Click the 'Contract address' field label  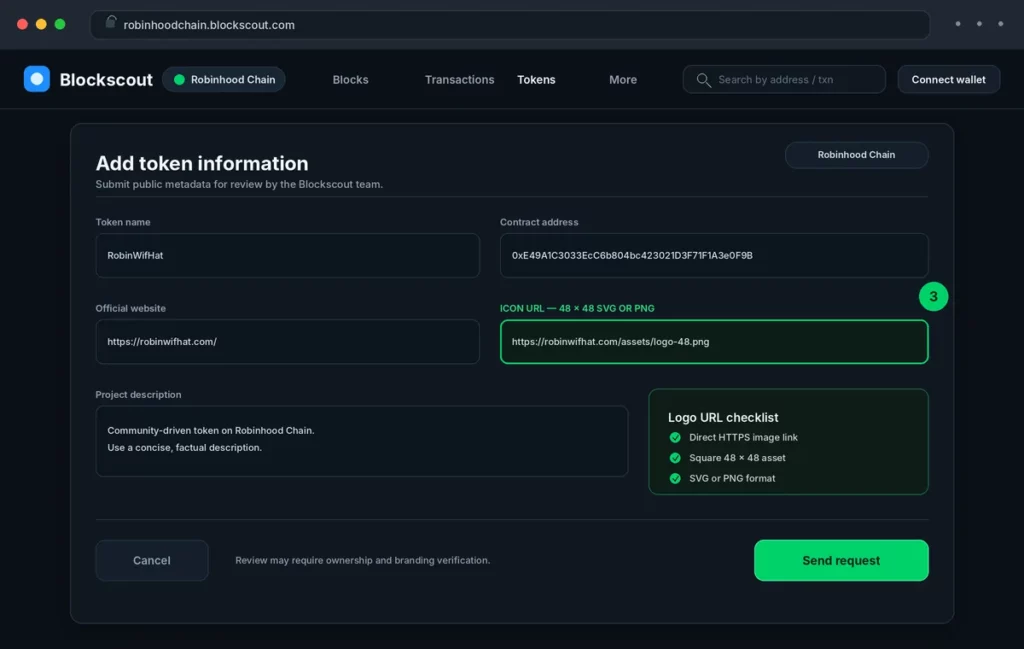pos(539,222)
